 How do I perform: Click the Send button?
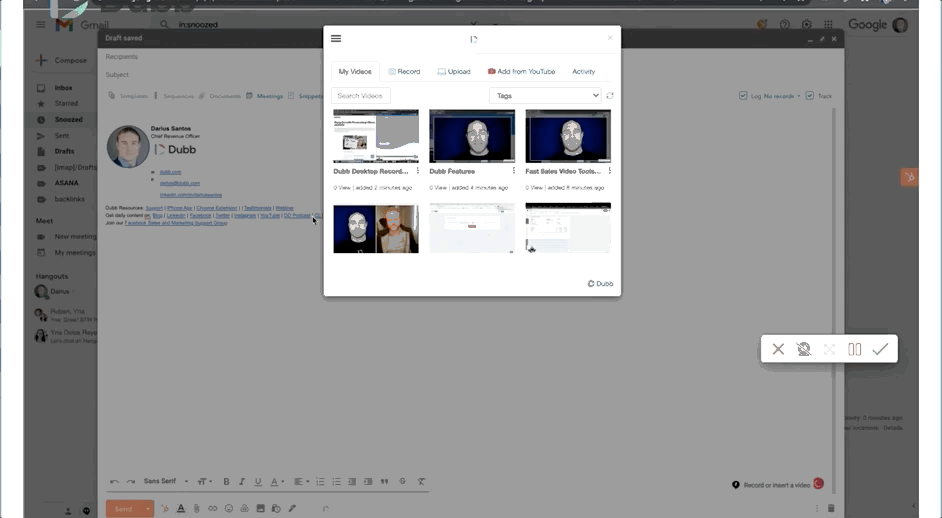[x=124, y=508]
